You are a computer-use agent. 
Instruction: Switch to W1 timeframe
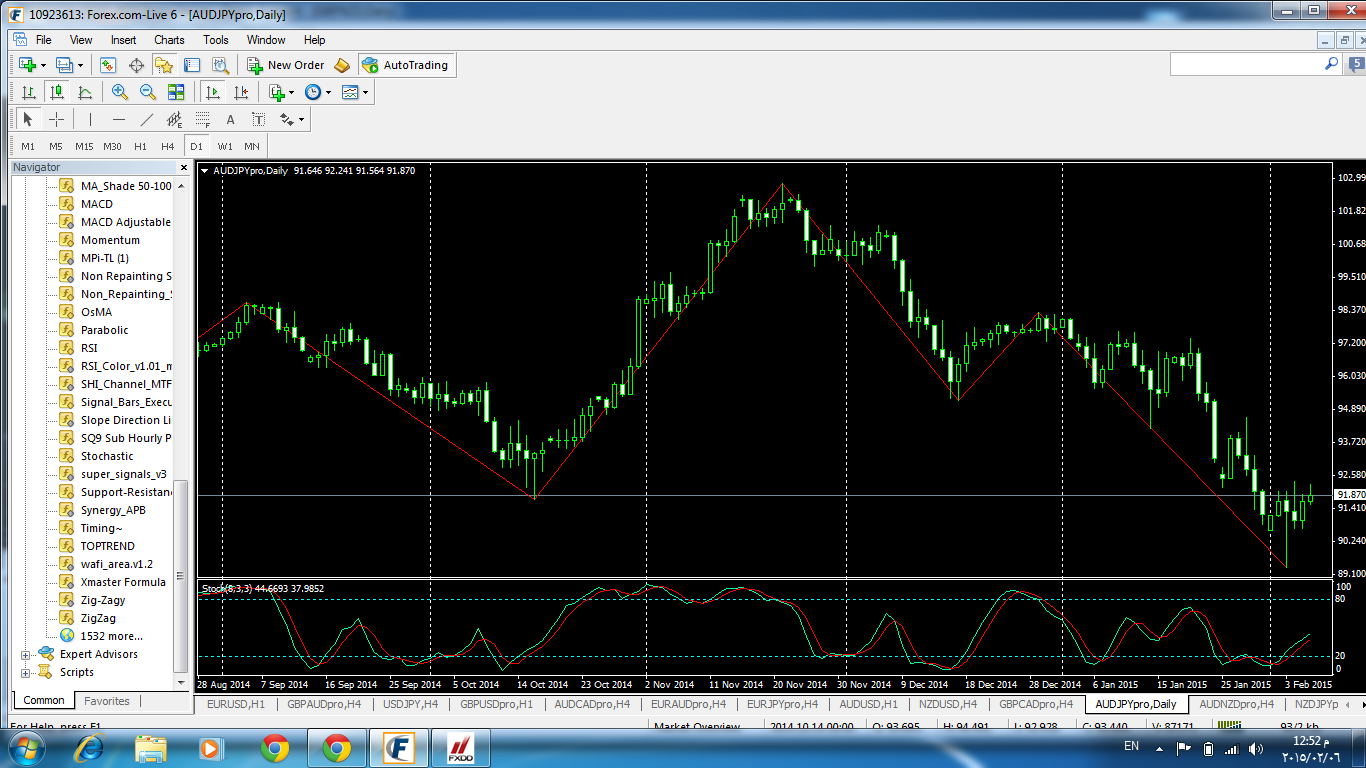coord(225,146)
